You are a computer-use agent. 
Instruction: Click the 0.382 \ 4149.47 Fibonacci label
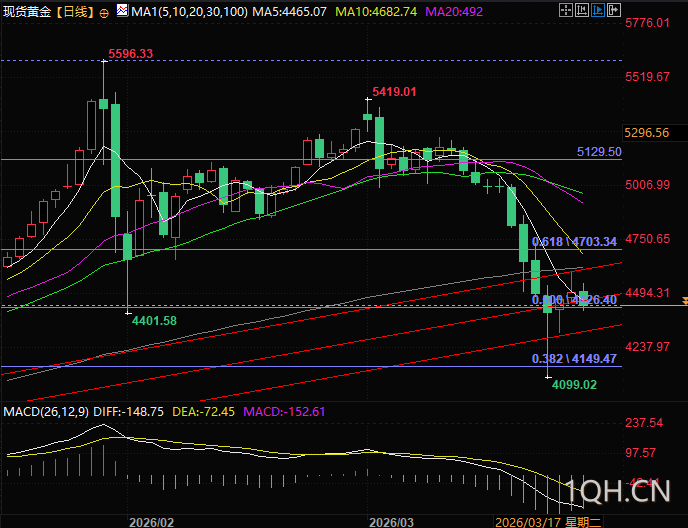click(574, 359)
